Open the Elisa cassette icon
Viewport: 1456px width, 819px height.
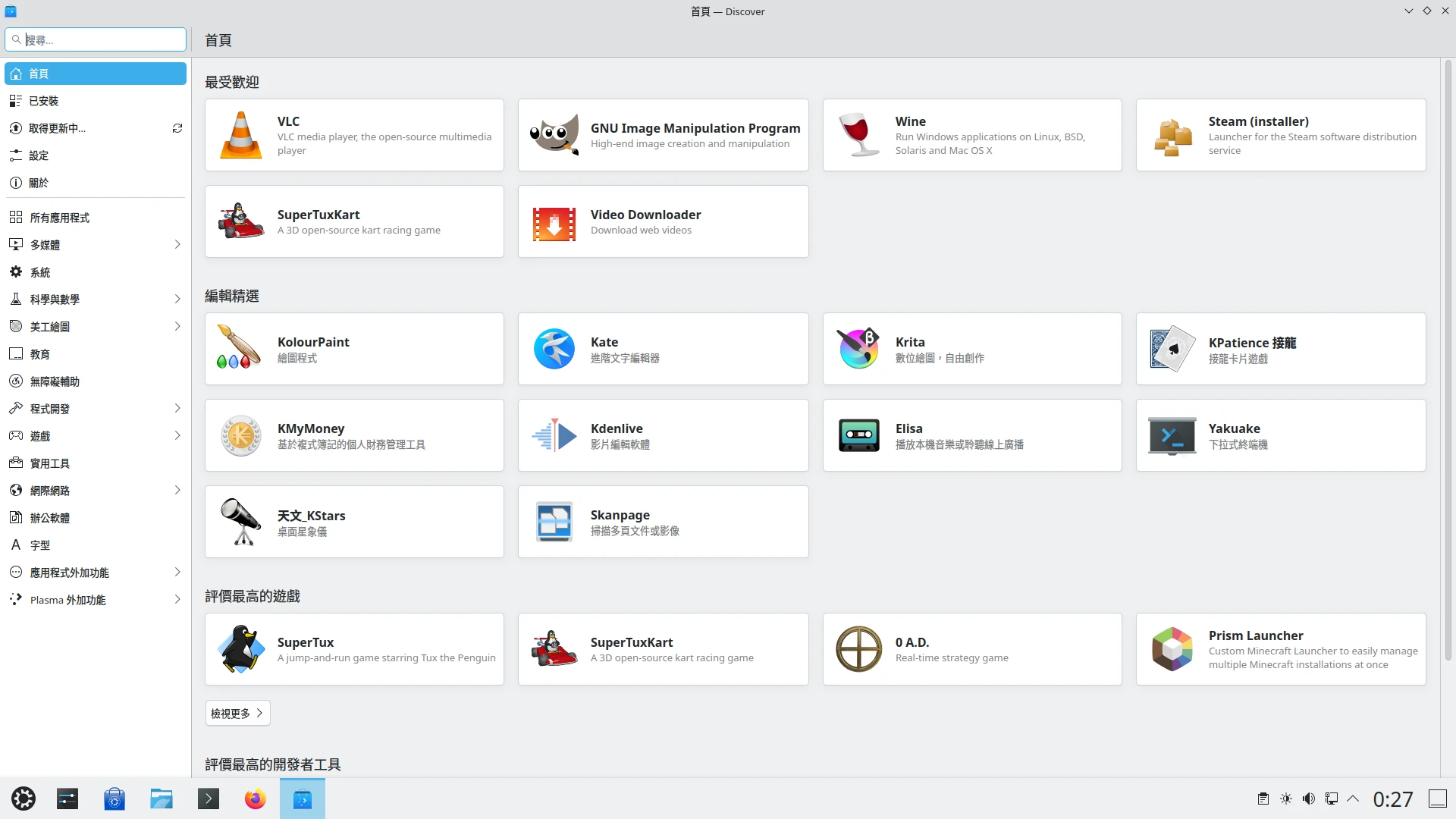click(x=858, y=435)
